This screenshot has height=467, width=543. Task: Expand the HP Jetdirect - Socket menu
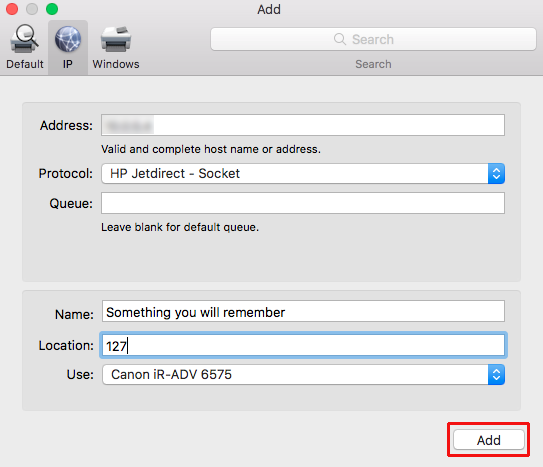(303, 173)
